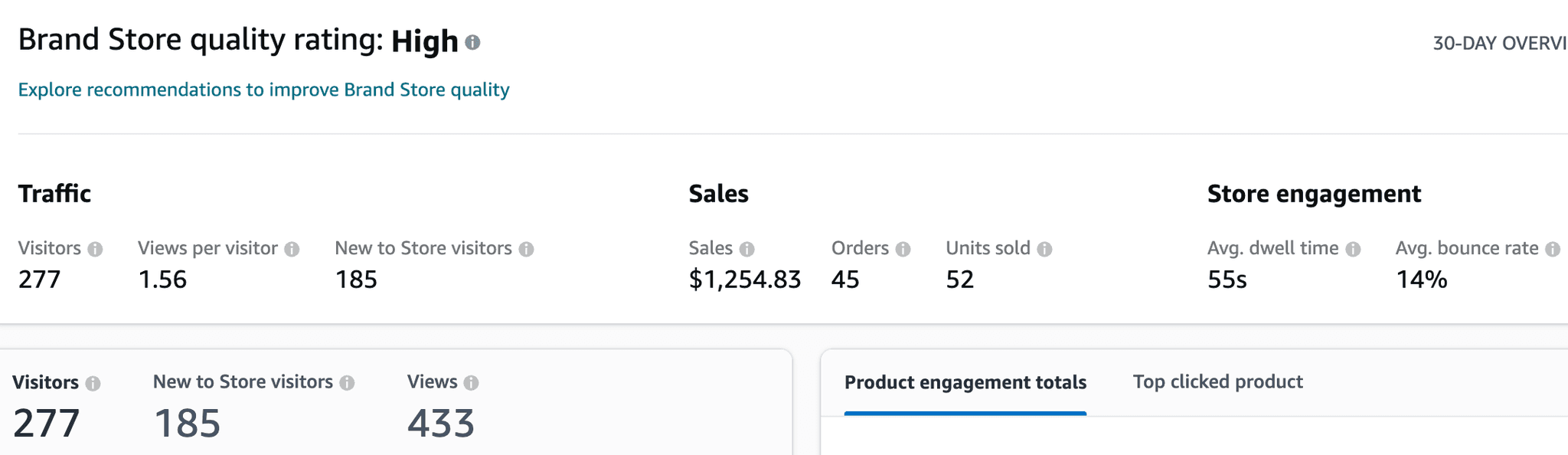The height and width of the screenshot is (455, 1568).
Task: Click the Visitors info icon under Traffic
Action: coord(95,248)
